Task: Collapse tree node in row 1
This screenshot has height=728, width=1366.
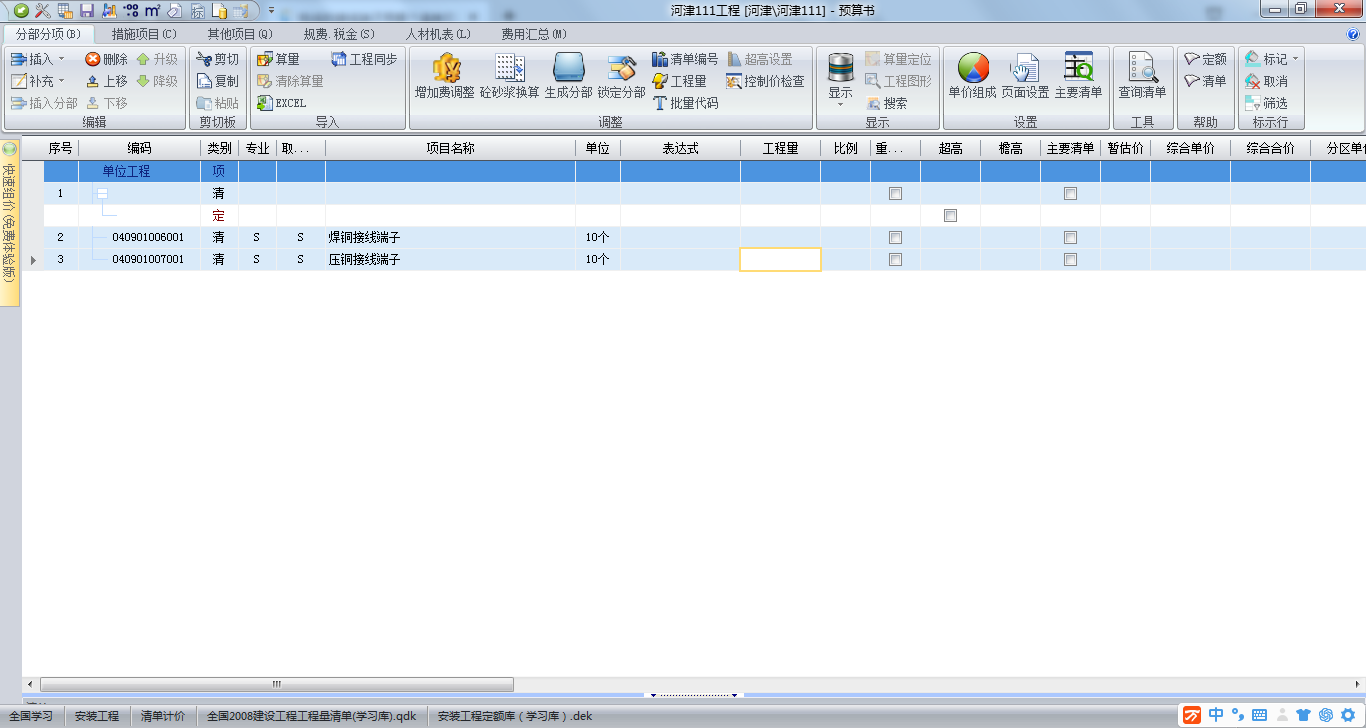Action: click(x=102, y=194)
